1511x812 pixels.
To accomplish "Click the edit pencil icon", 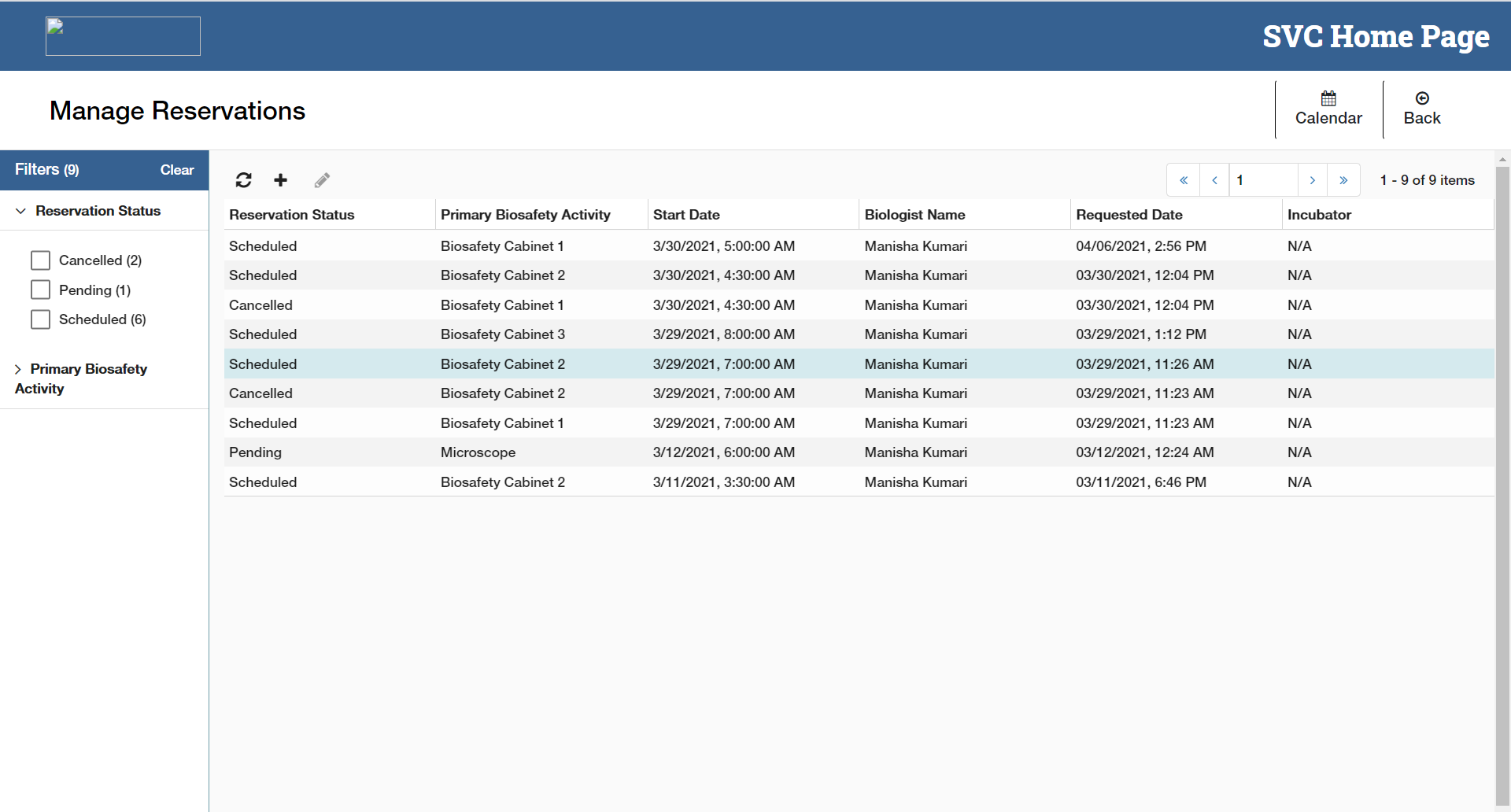I will point(322,180).
